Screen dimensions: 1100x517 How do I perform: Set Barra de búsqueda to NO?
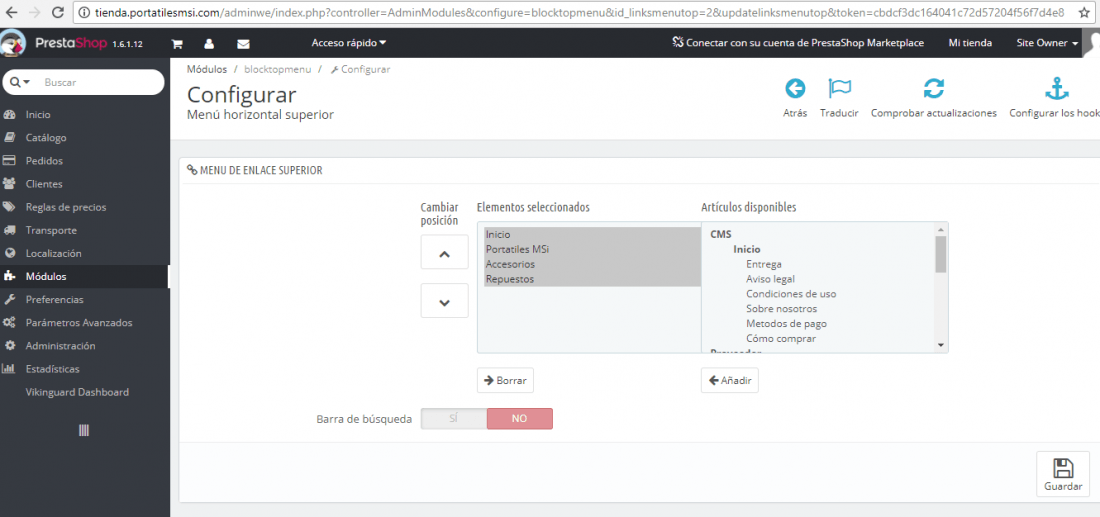pos(519,419)
